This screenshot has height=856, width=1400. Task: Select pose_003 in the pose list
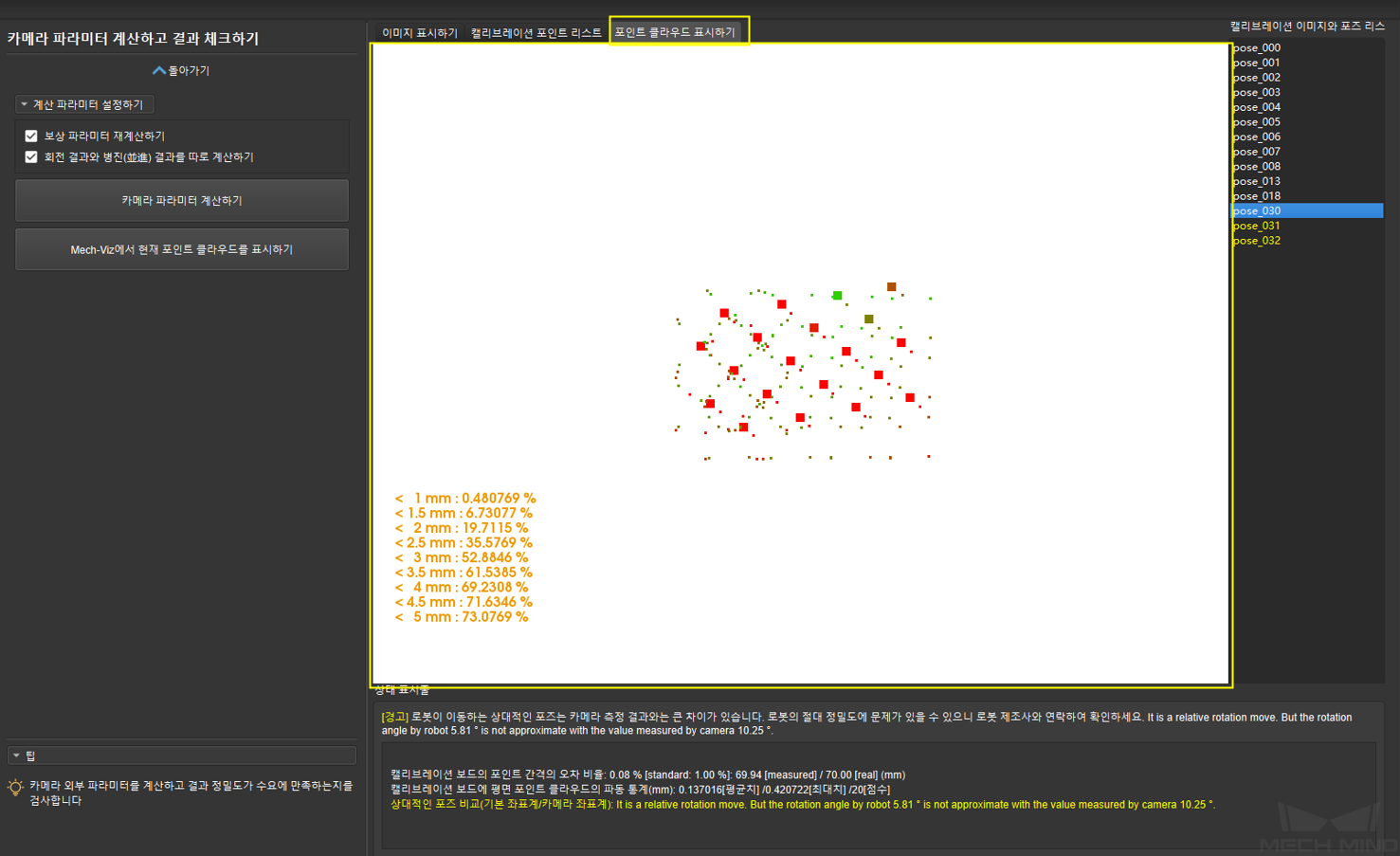pos(1307,92)
